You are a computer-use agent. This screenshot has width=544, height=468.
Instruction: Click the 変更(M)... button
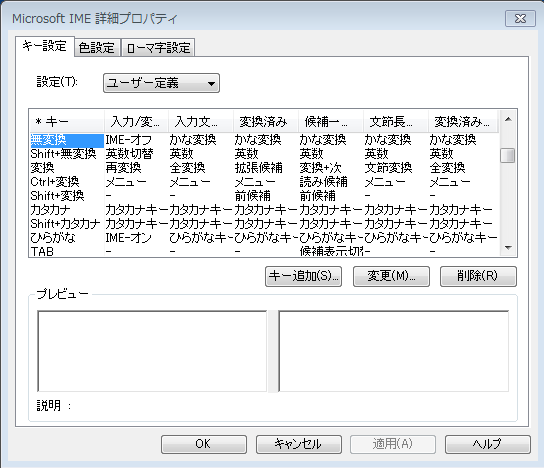point(391,276)
